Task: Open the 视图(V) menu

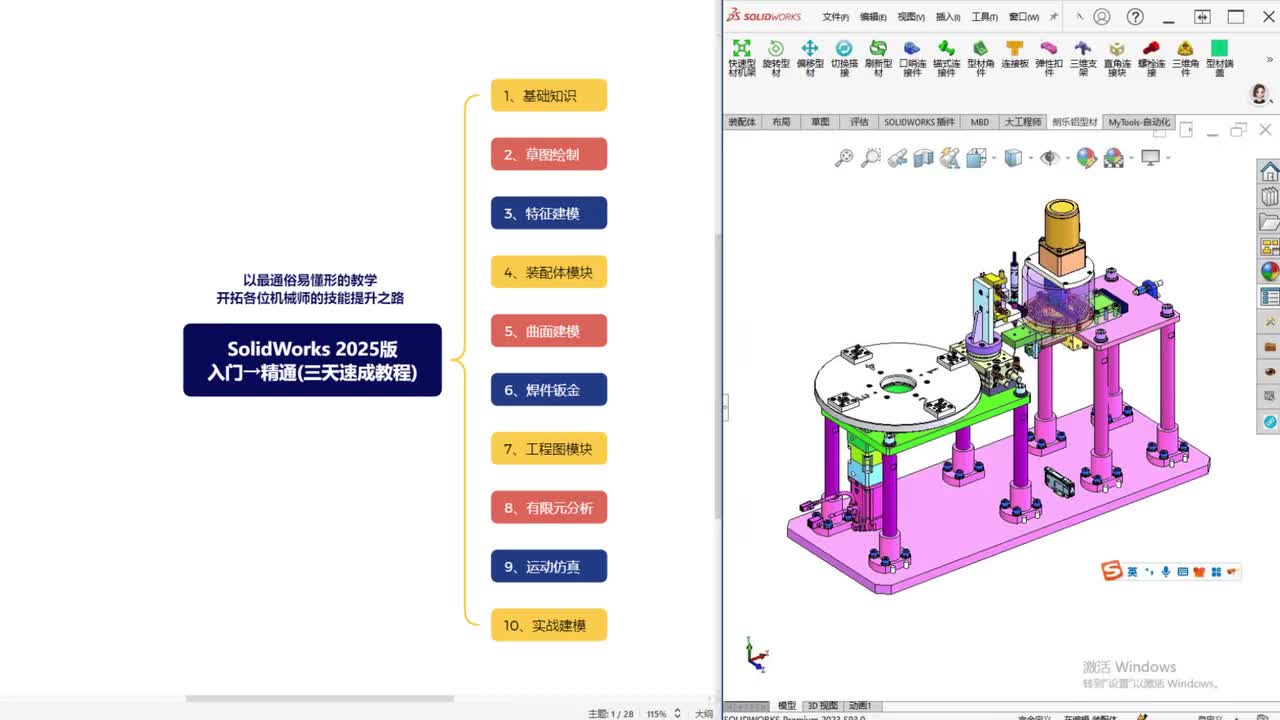Action: point(911,17)
